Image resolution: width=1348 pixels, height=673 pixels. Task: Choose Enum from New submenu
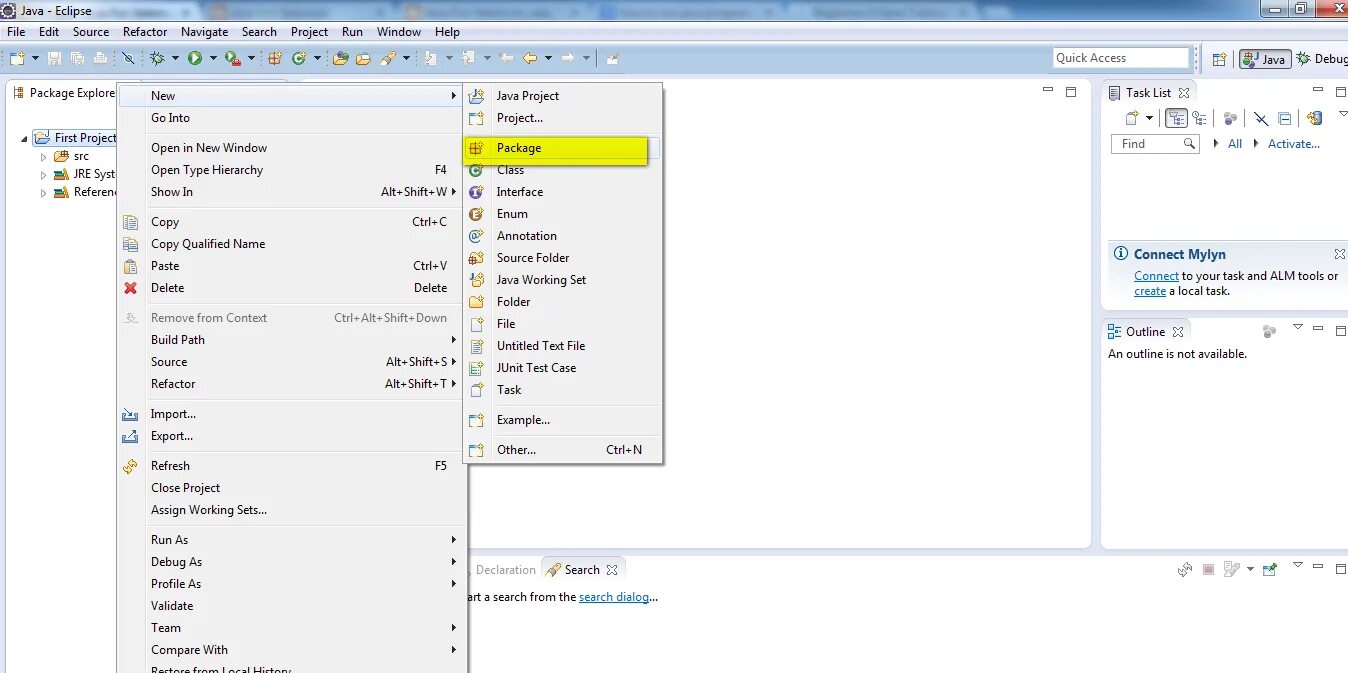coord(562,214)
